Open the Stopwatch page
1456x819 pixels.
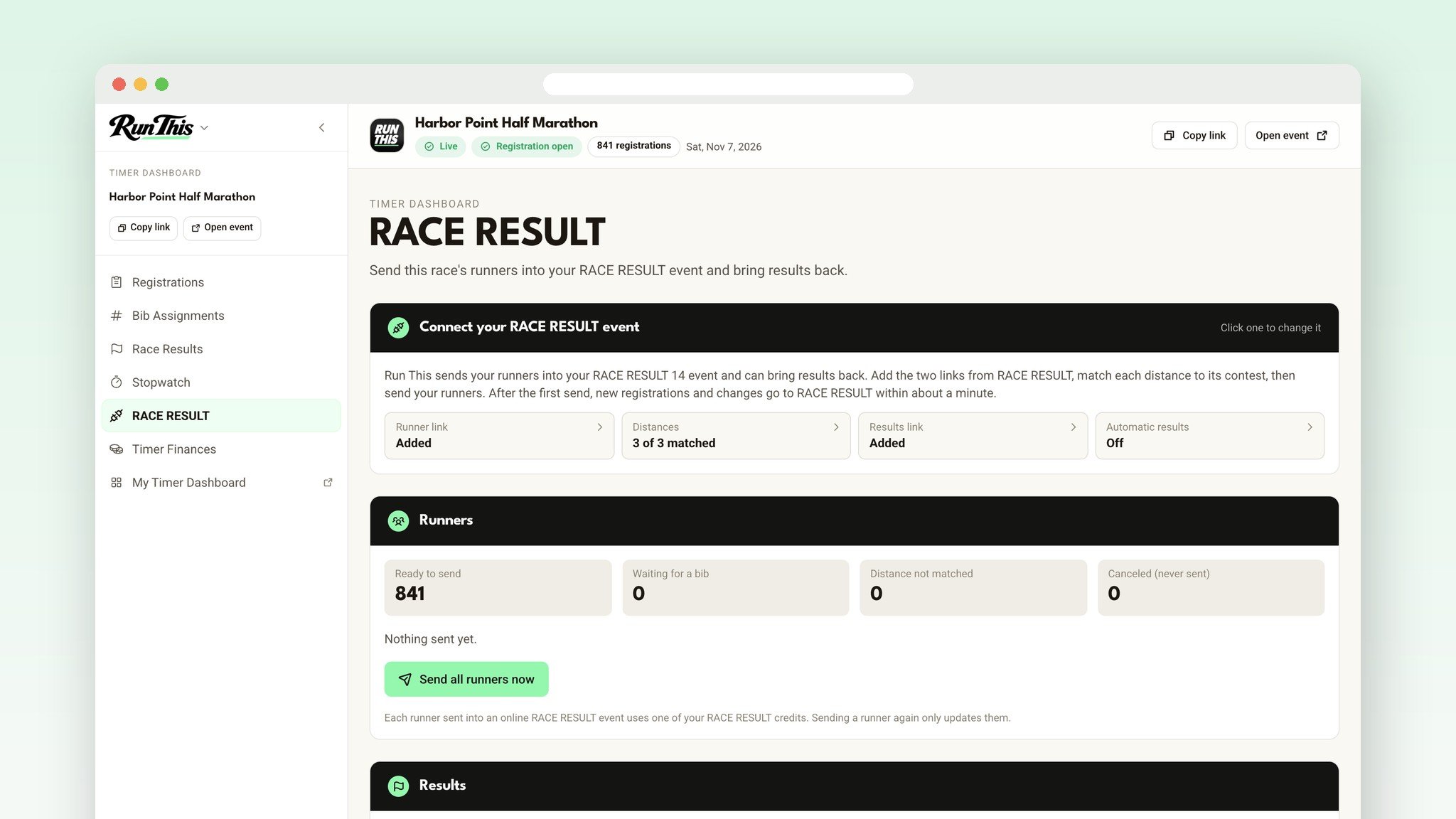(x=221, y=382)
